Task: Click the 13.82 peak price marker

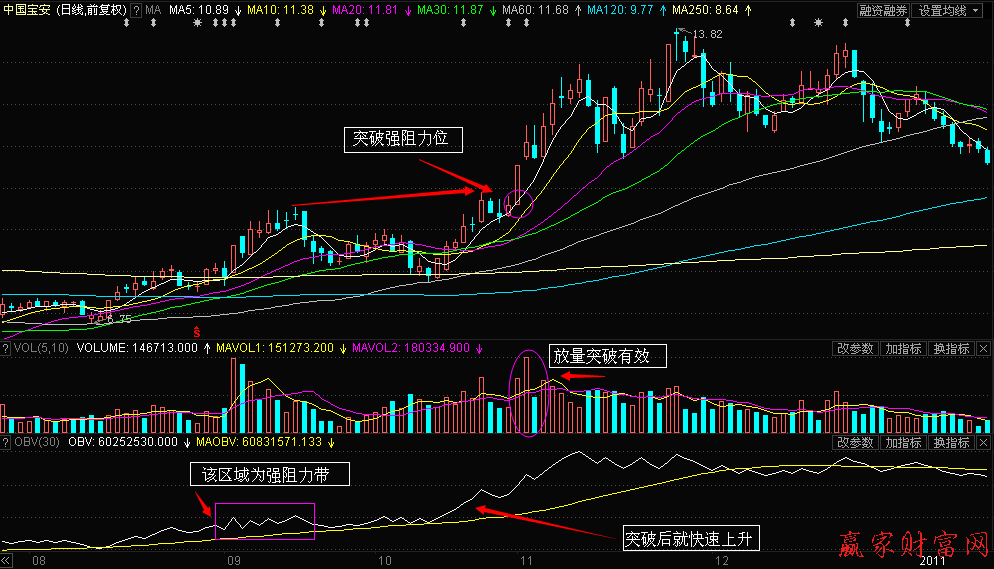Action: [x=706, y=34]
